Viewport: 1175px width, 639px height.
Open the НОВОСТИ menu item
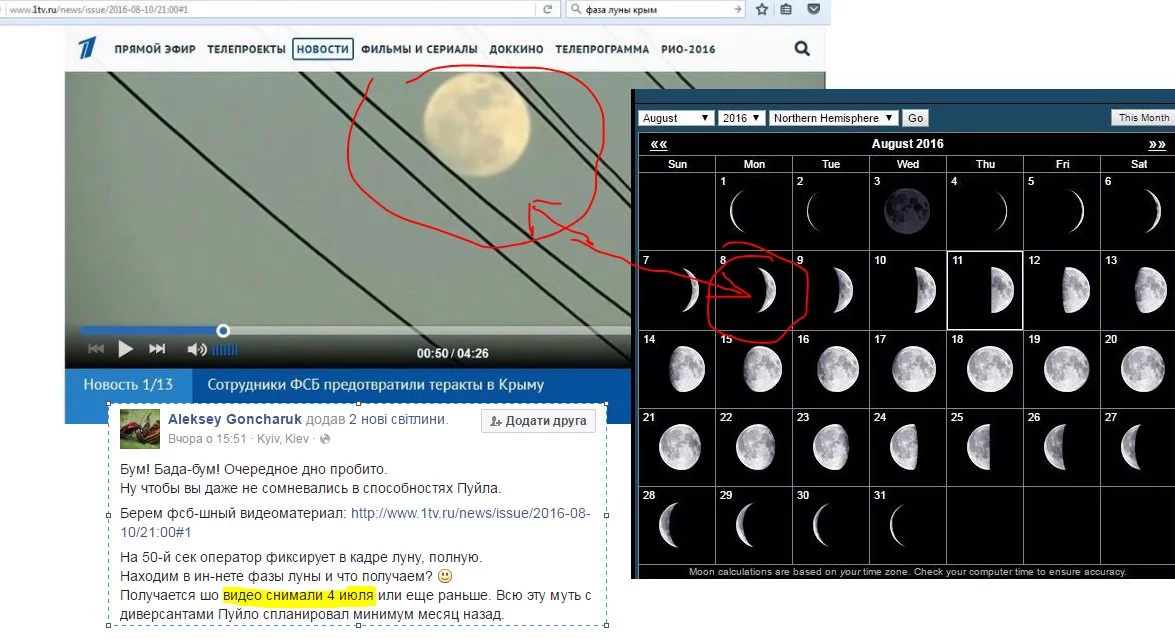(x=323, y=49)
